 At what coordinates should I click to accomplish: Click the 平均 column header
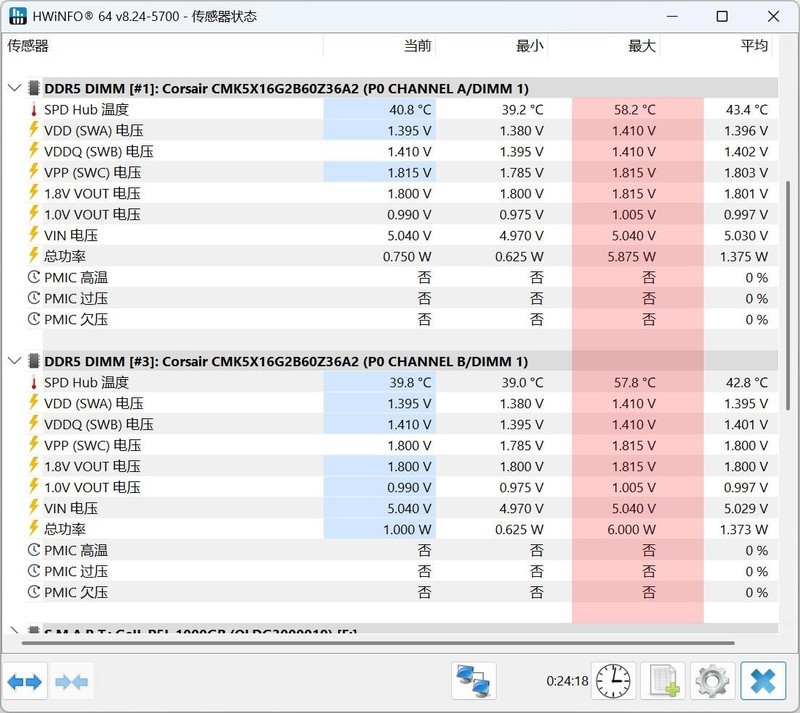point(754,46)
